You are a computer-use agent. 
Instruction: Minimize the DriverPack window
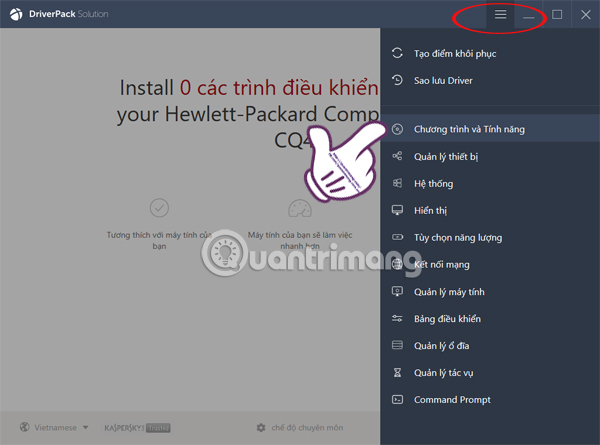pos(528,14)
